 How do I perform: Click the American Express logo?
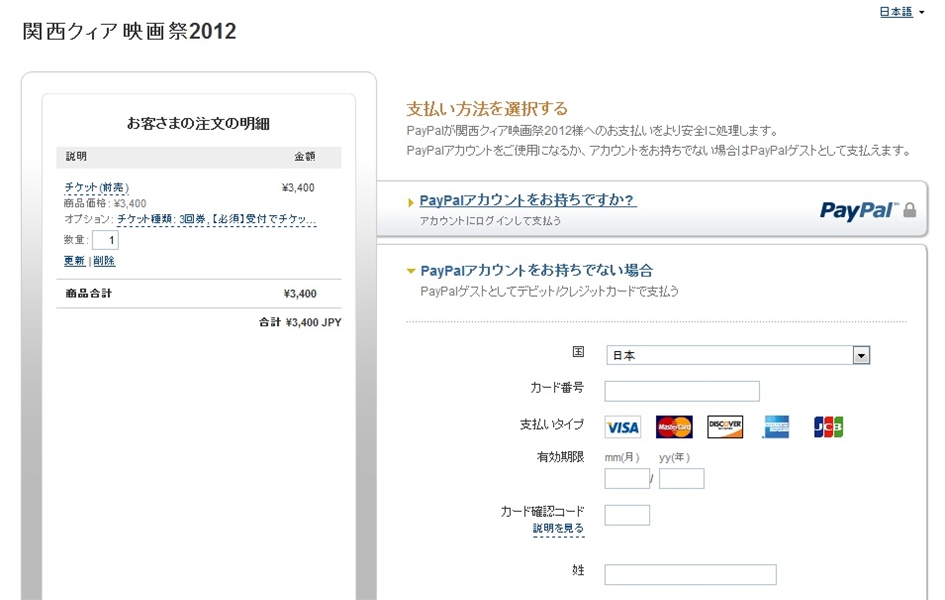tap(776, 427)
